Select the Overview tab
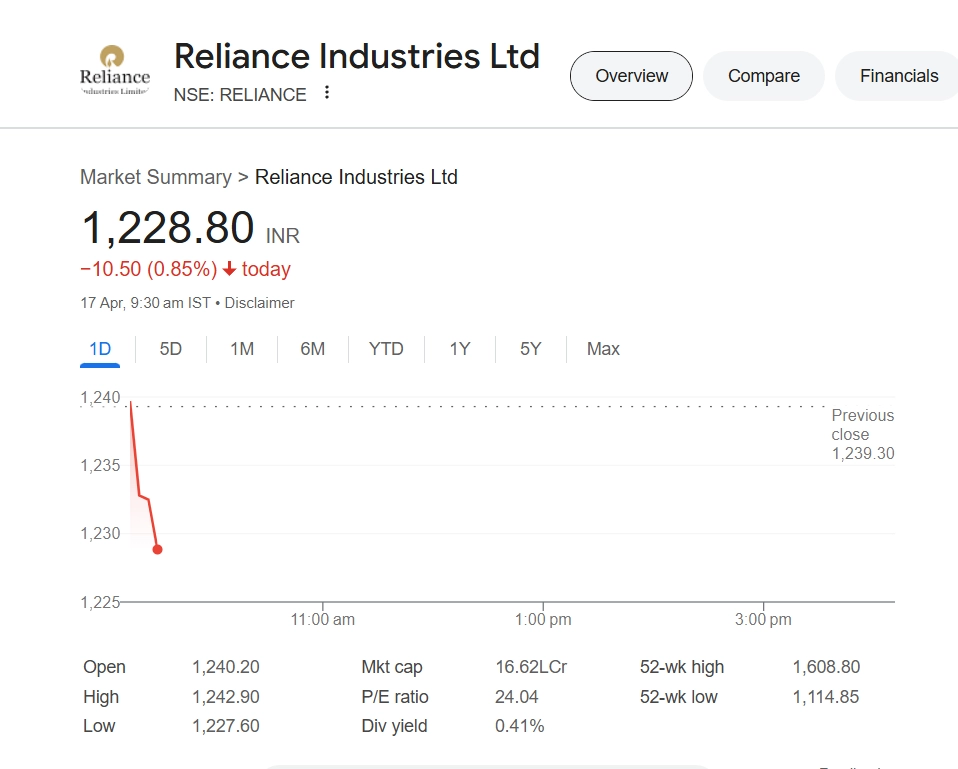Image resolution: width=958 pixels, height=769 pixels. tap(631, 76)
